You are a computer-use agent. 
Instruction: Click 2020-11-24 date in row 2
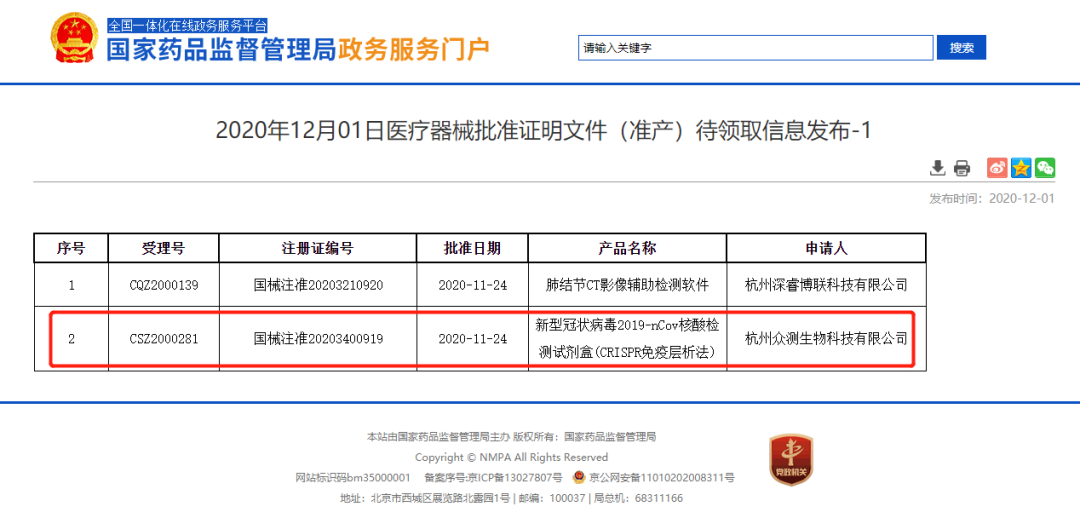click(x=472, y=339)
